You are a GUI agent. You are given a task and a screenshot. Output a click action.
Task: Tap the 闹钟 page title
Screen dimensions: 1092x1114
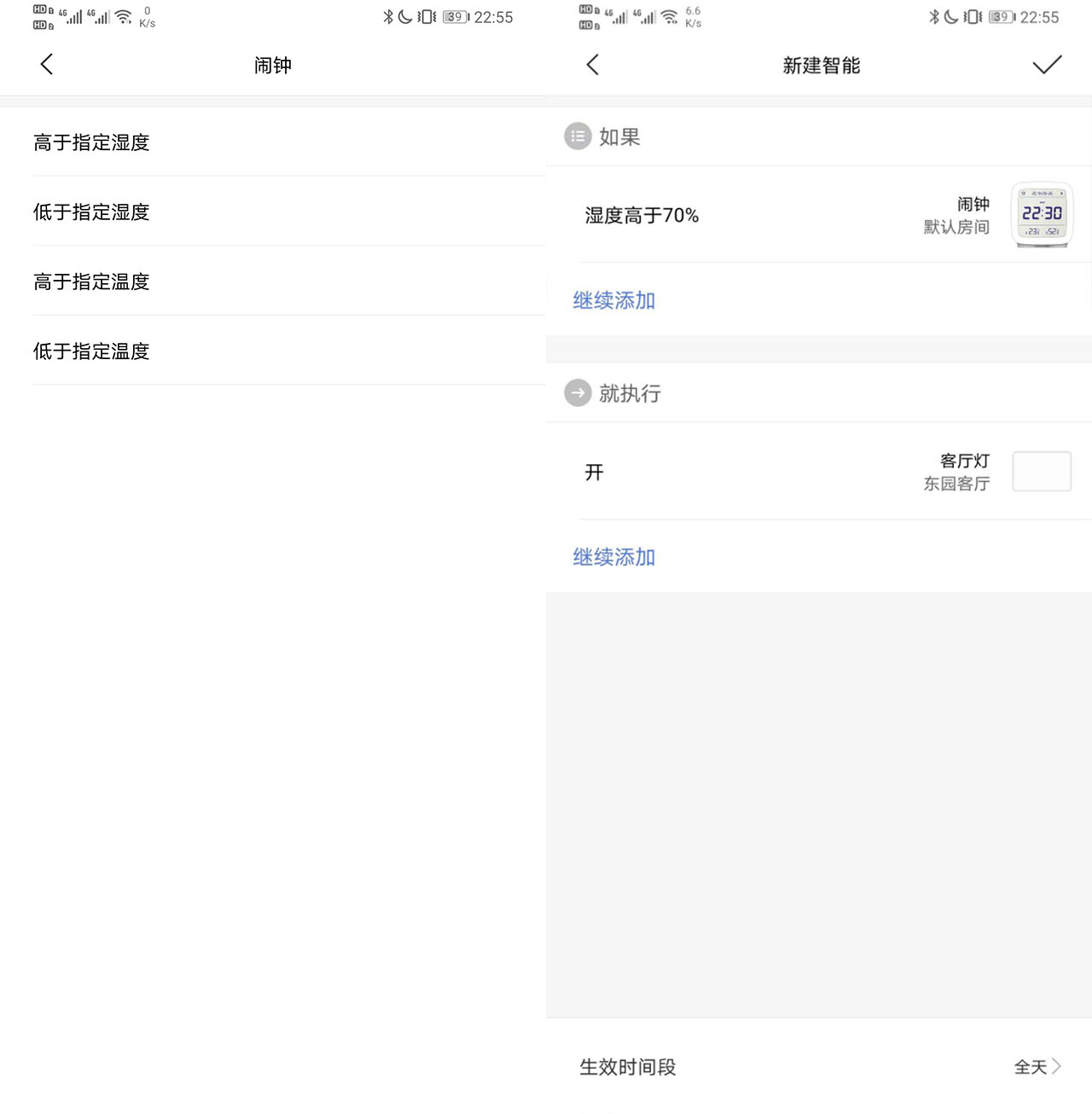[x=273, y=65]
